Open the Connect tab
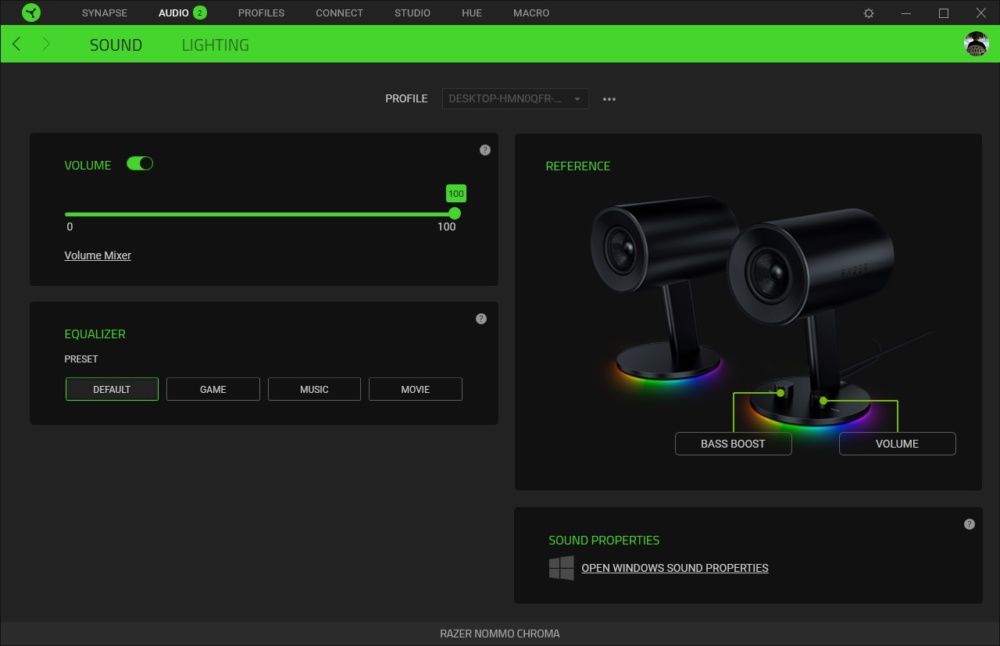 click(339, 13)
